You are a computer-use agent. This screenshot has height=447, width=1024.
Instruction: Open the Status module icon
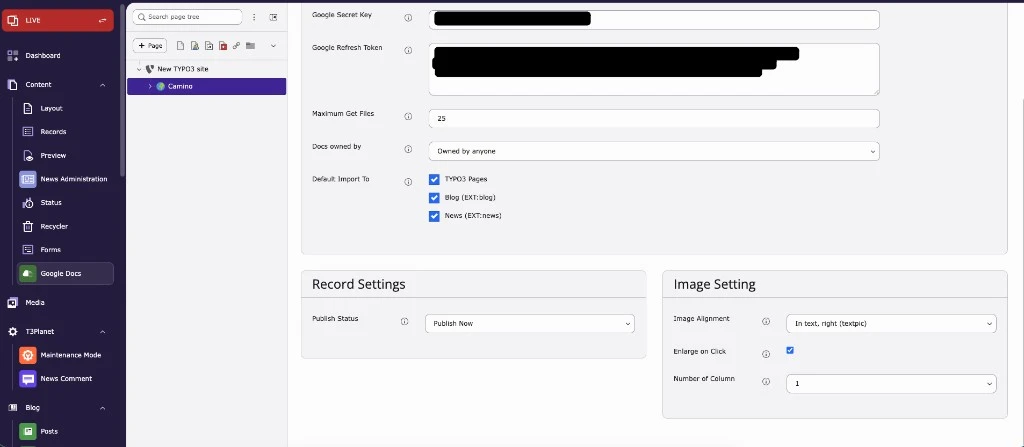[28, 203]
